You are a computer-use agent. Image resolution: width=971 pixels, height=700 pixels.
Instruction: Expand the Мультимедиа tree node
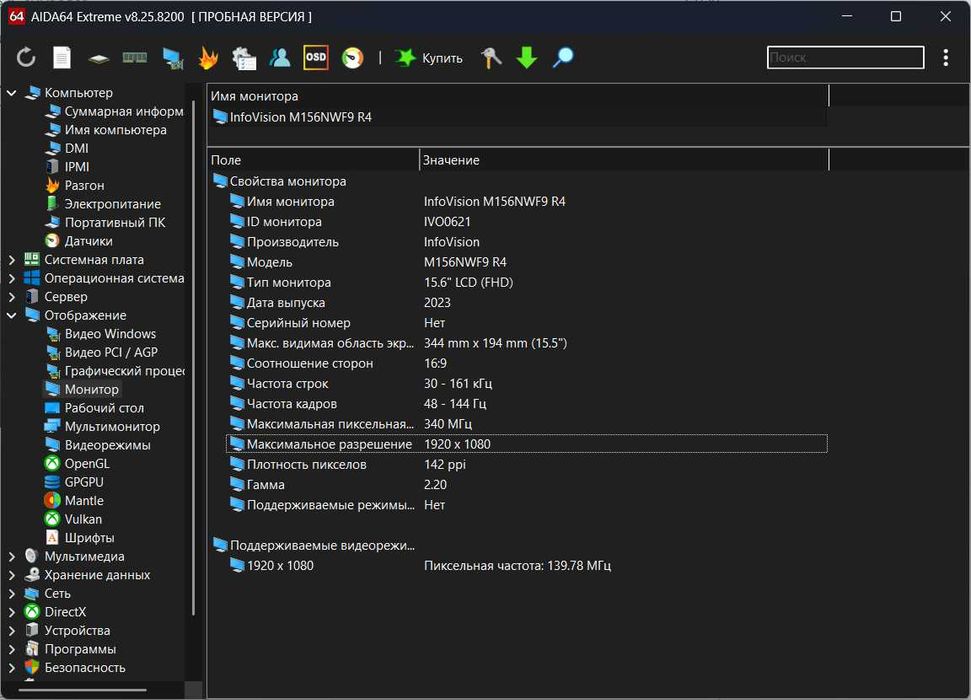(11, 556)
